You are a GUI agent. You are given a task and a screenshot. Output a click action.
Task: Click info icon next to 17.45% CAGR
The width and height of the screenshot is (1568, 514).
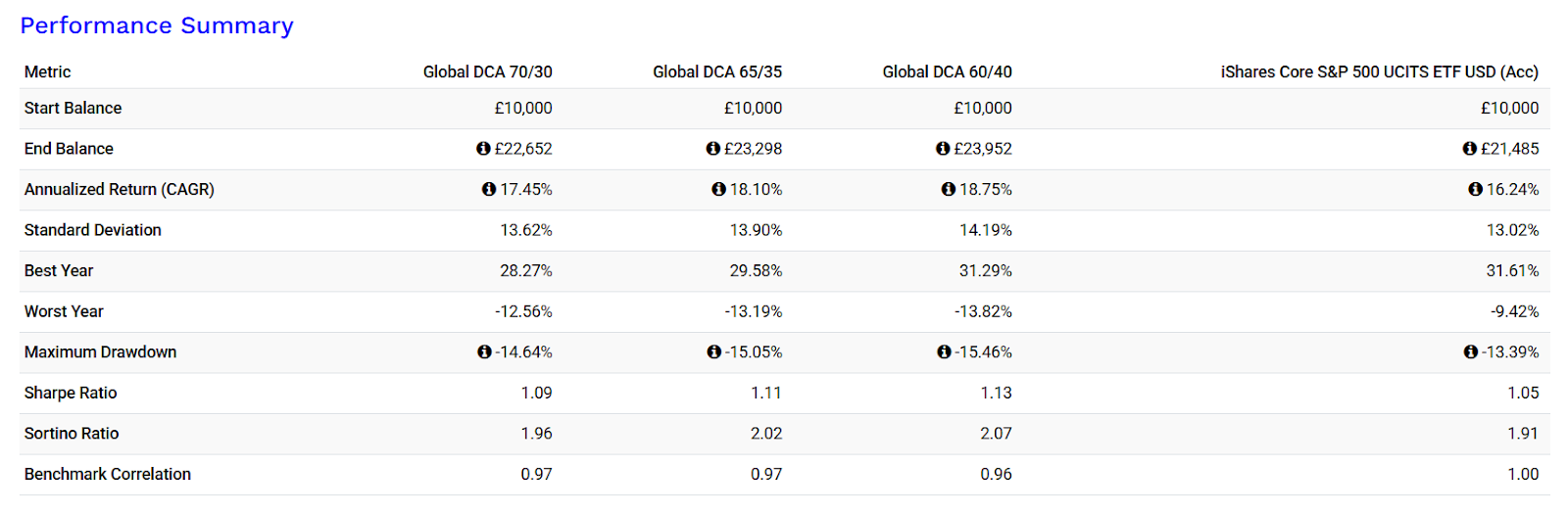(489, 189)
